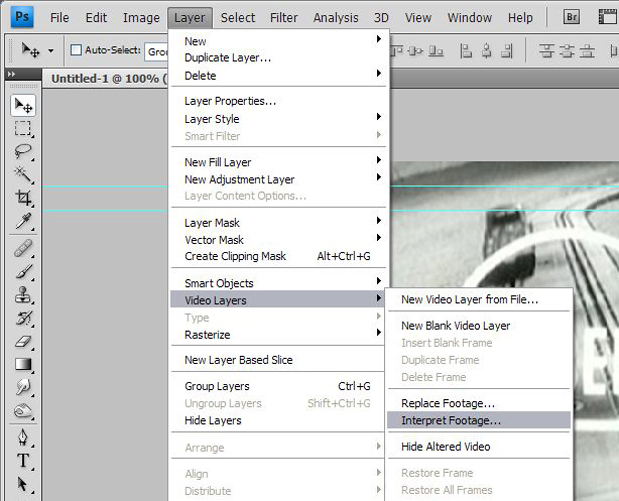Screen dimensions: 619x501
Task: Select the Type tool
Action: 23,460
